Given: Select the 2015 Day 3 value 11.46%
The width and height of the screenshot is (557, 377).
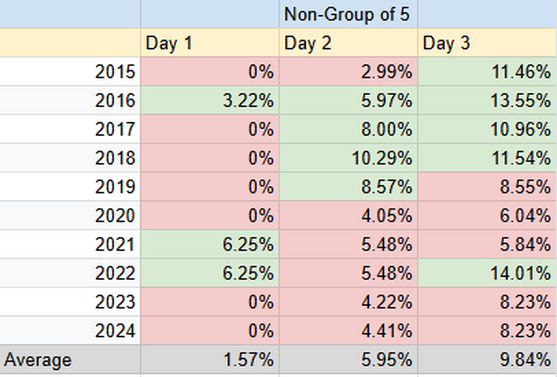Looking at the screenshot, I should [487, 71].
